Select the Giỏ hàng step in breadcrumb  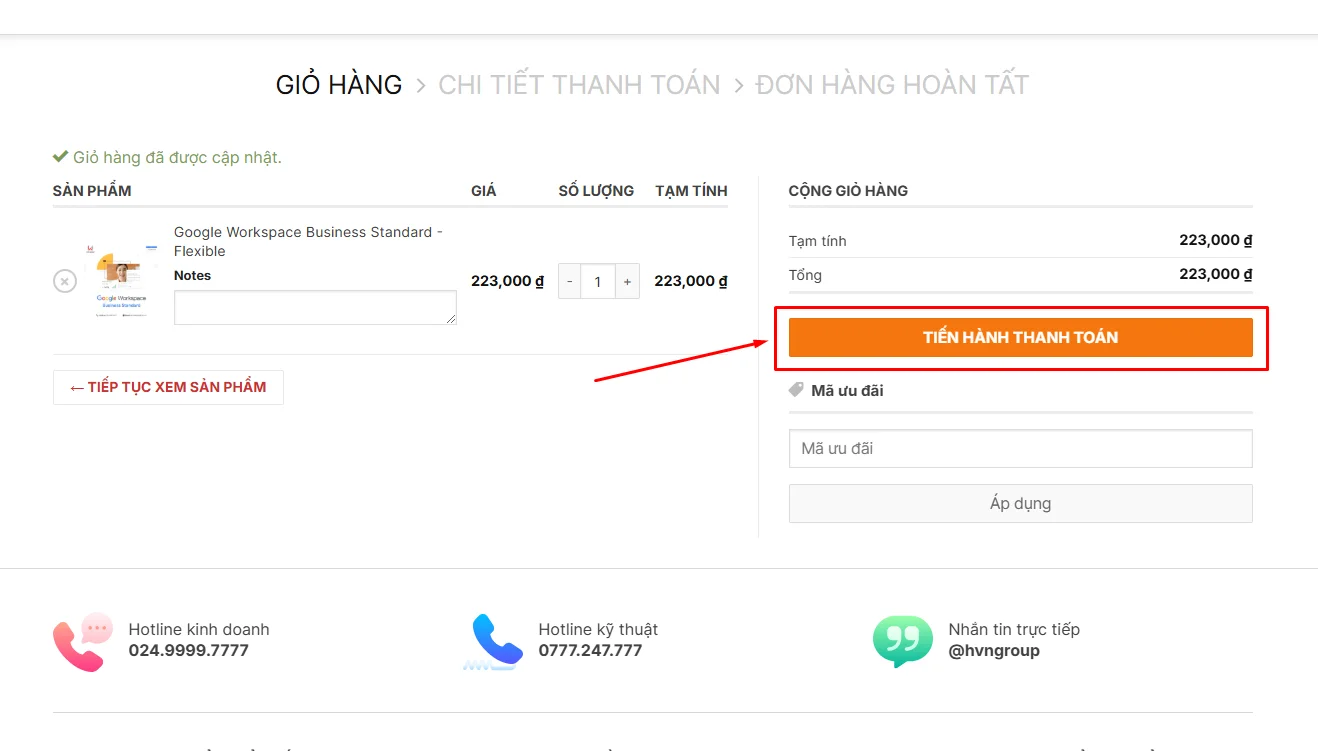point(339,85)
